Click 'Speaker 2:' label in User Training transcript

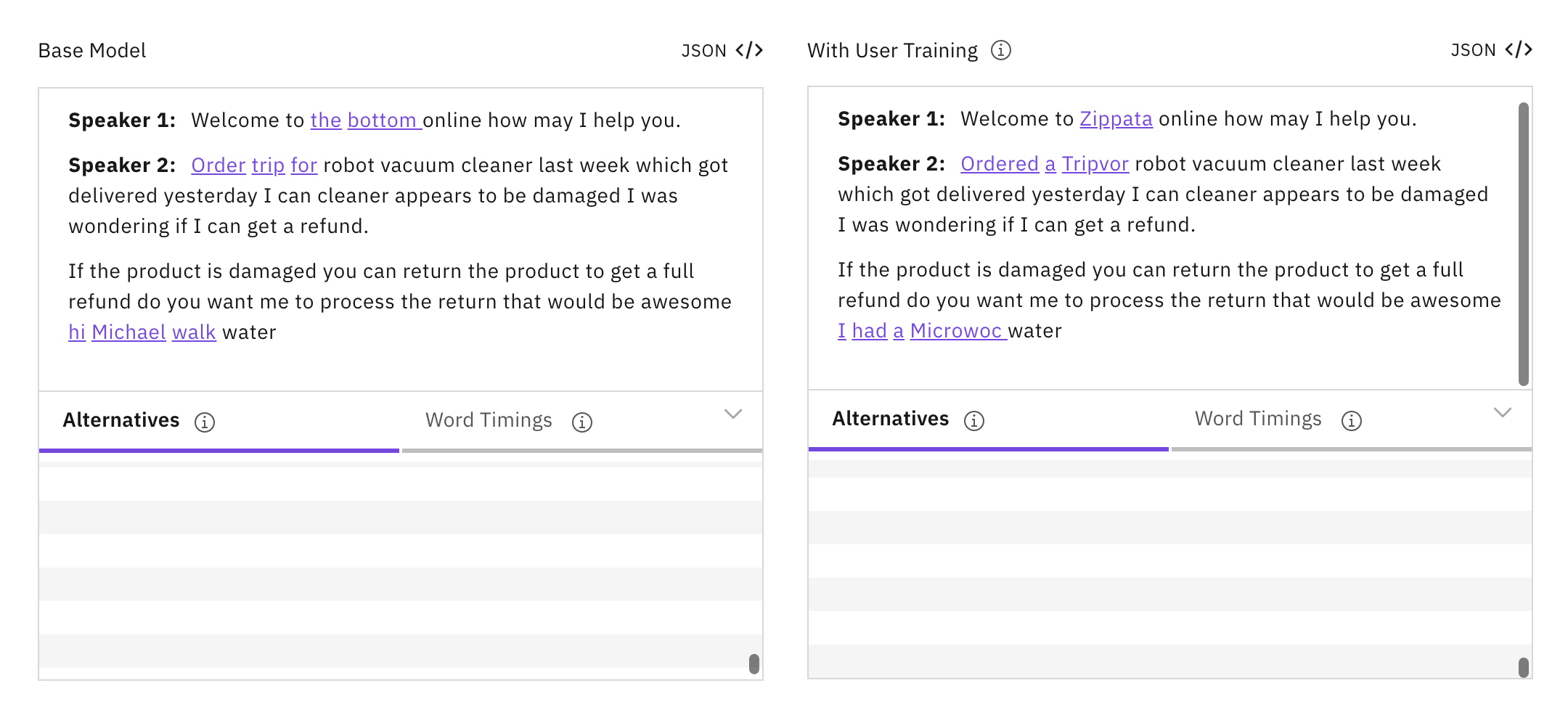pyautogui.click(x=891, y=164)
